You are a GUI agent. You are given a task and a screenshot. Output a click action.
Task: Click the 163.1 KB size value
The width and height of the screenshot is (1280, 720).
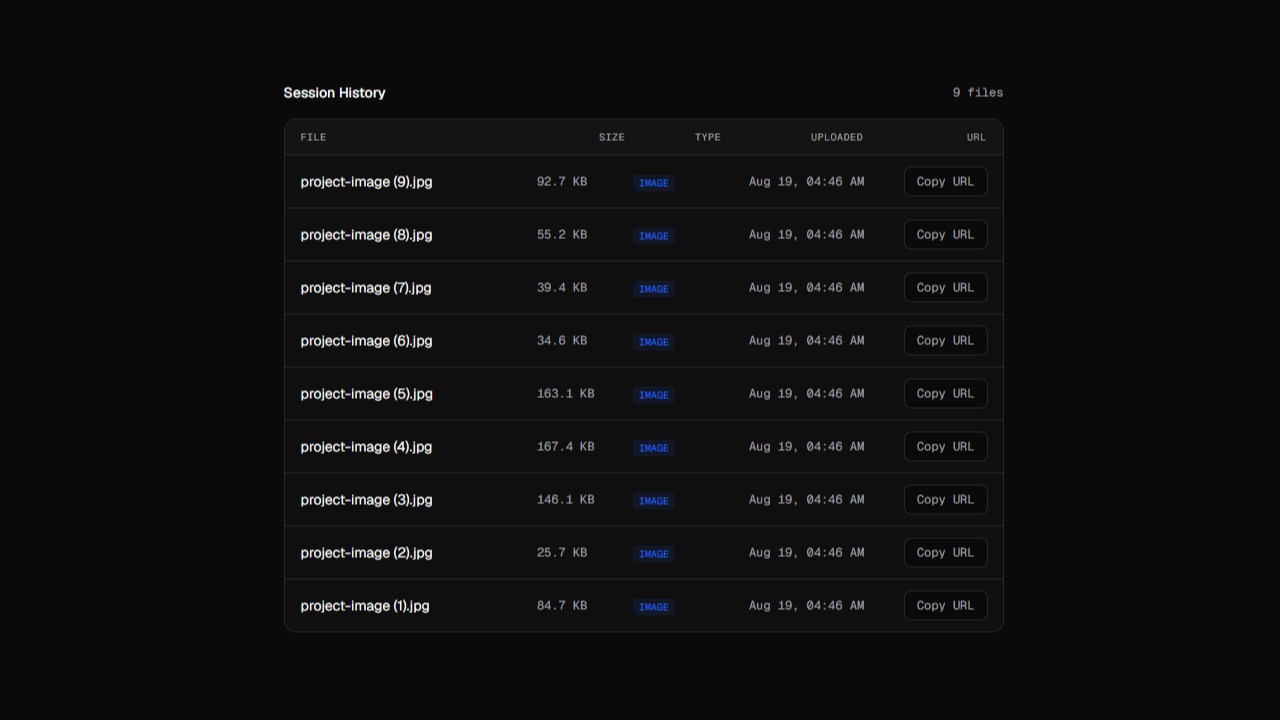tap(566, 394)
